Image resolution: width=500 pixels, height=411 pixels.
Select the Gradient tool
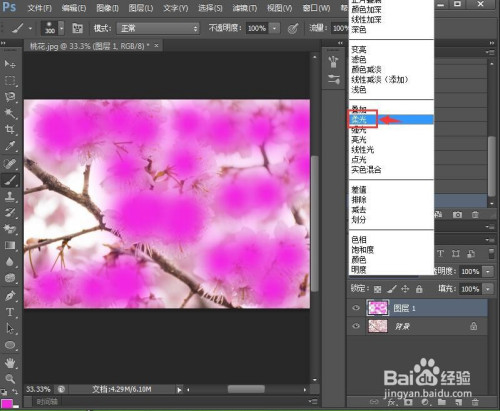(10, 245)
